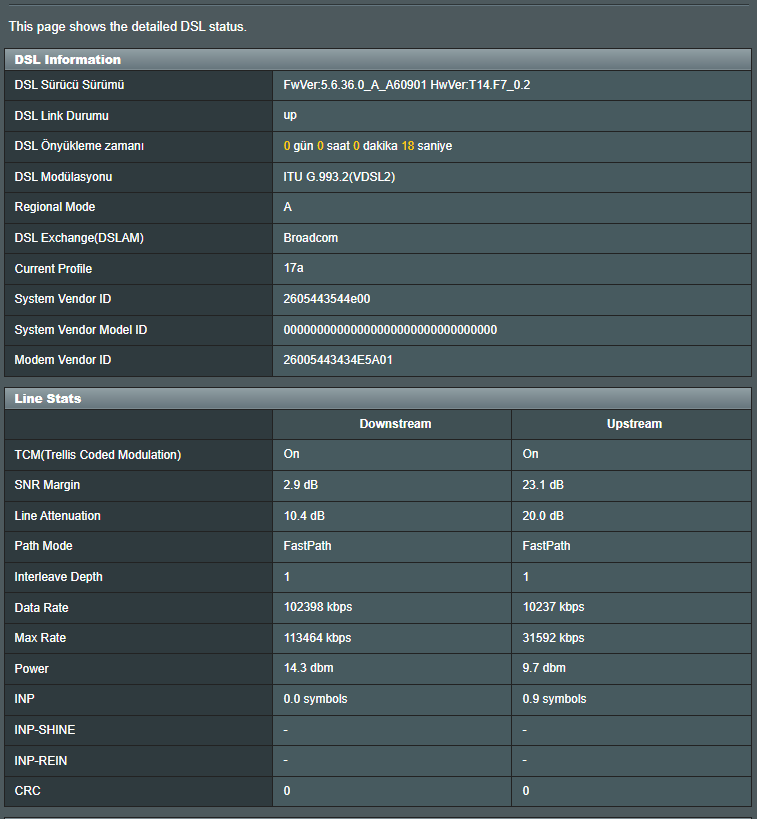Image resolution: width=757 pixels, height=819 pixels.
Task: Click the DSL uptime value showing 18 saniye
Action: click(x=368, y=146)
